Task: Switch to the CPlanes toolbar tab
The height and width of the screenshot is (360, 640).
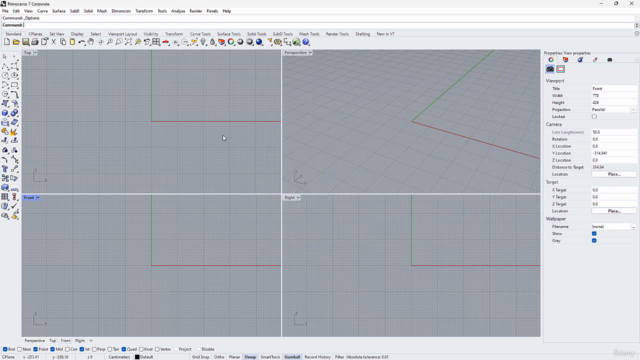Action: [36, 34]
